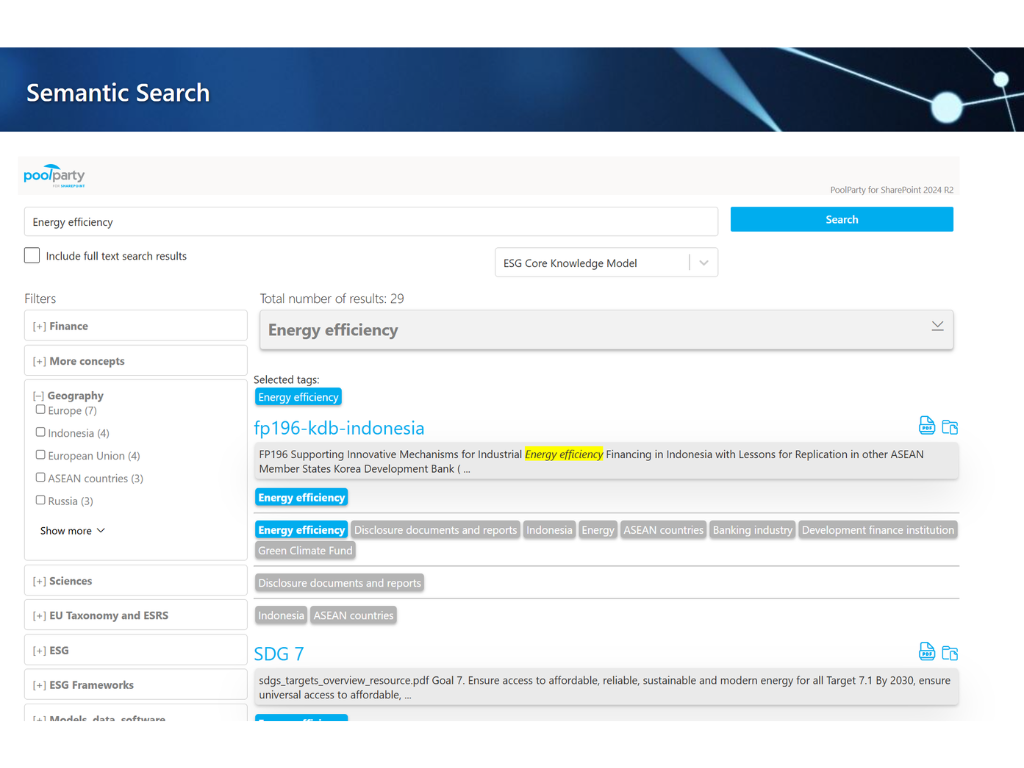Open the SDG 7 result title
1024x768 pixels.
coord(279,654)
